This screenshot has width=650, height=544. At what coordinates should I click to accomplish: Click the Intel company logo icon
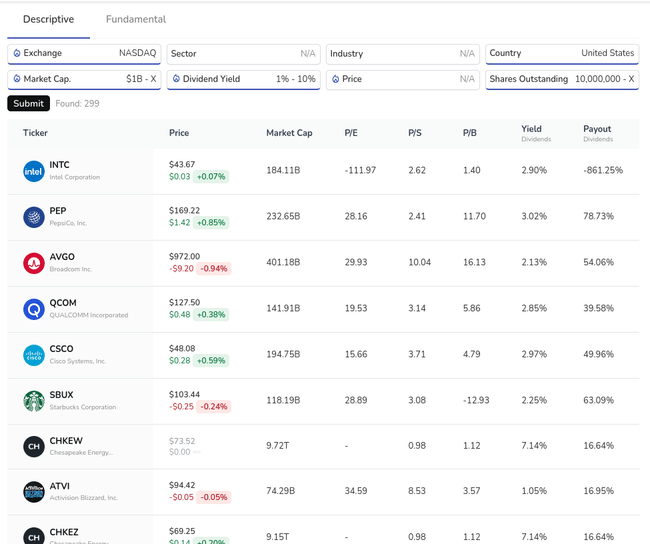[x=34, y=171]
